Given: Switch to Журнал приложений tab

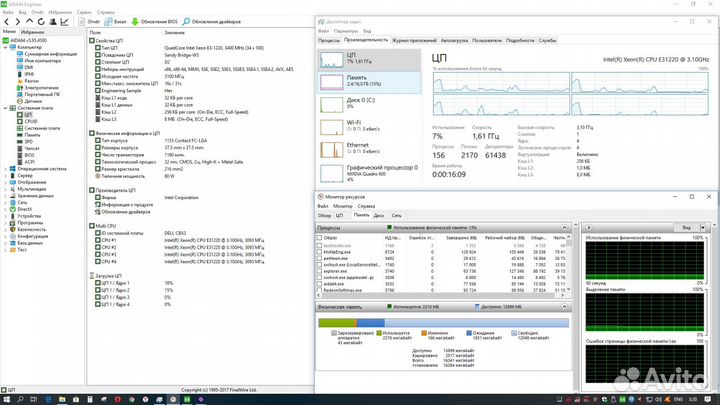Looking at the screenshot, I should (414, 40).
